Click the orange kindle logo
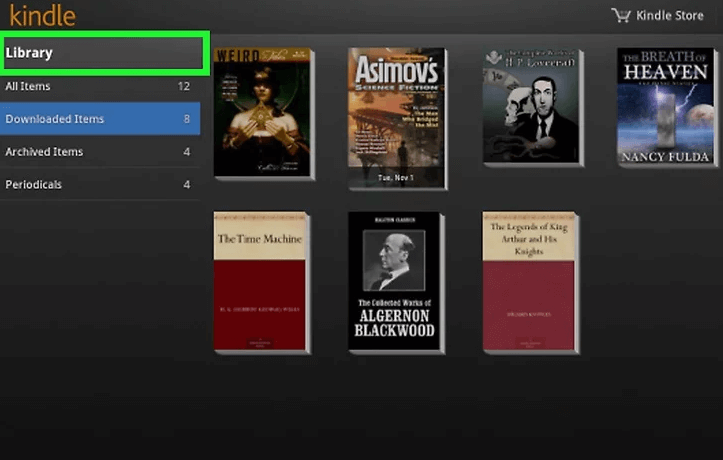 click(42, 15)
